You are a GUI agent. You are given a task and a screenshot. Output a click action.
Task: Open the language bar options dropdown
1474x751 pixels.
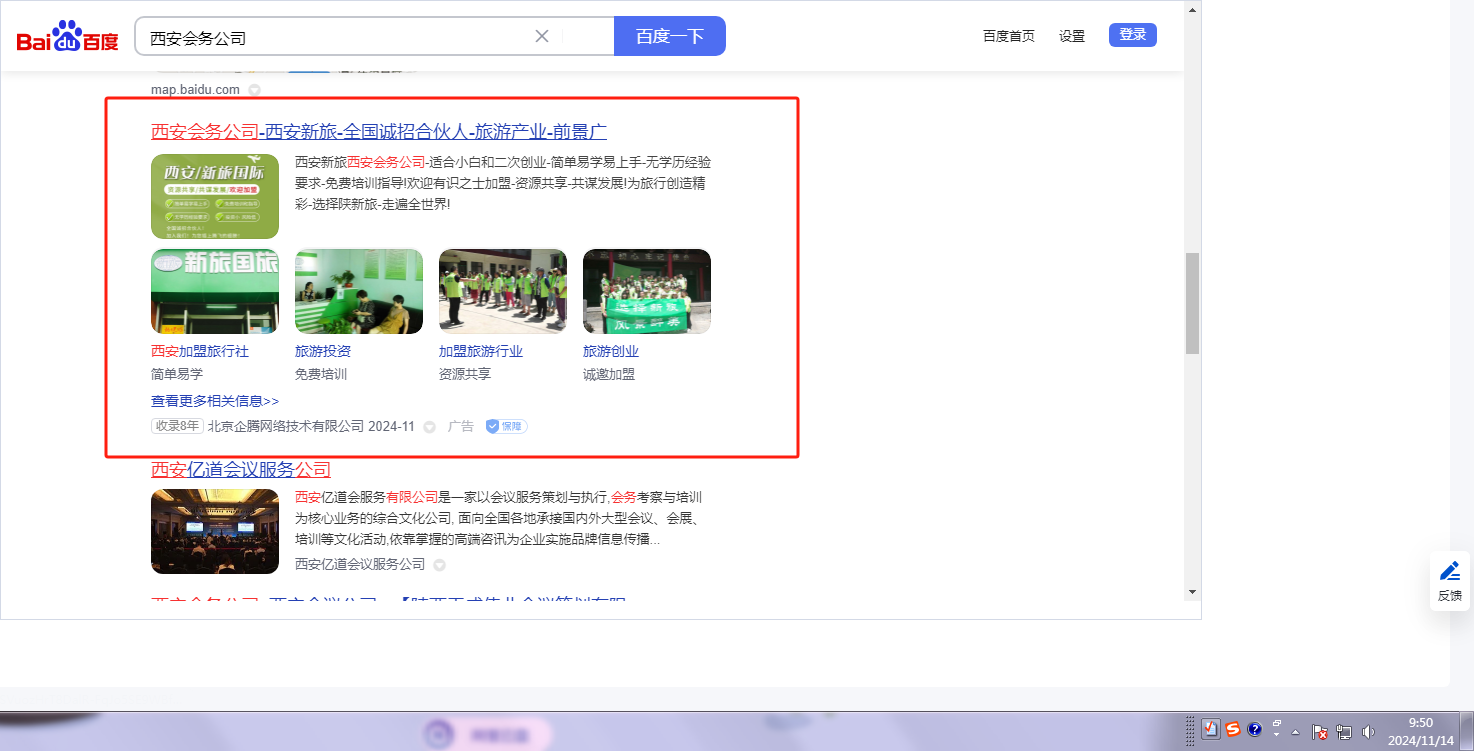pyautogui.click(x=1276, y=735)
